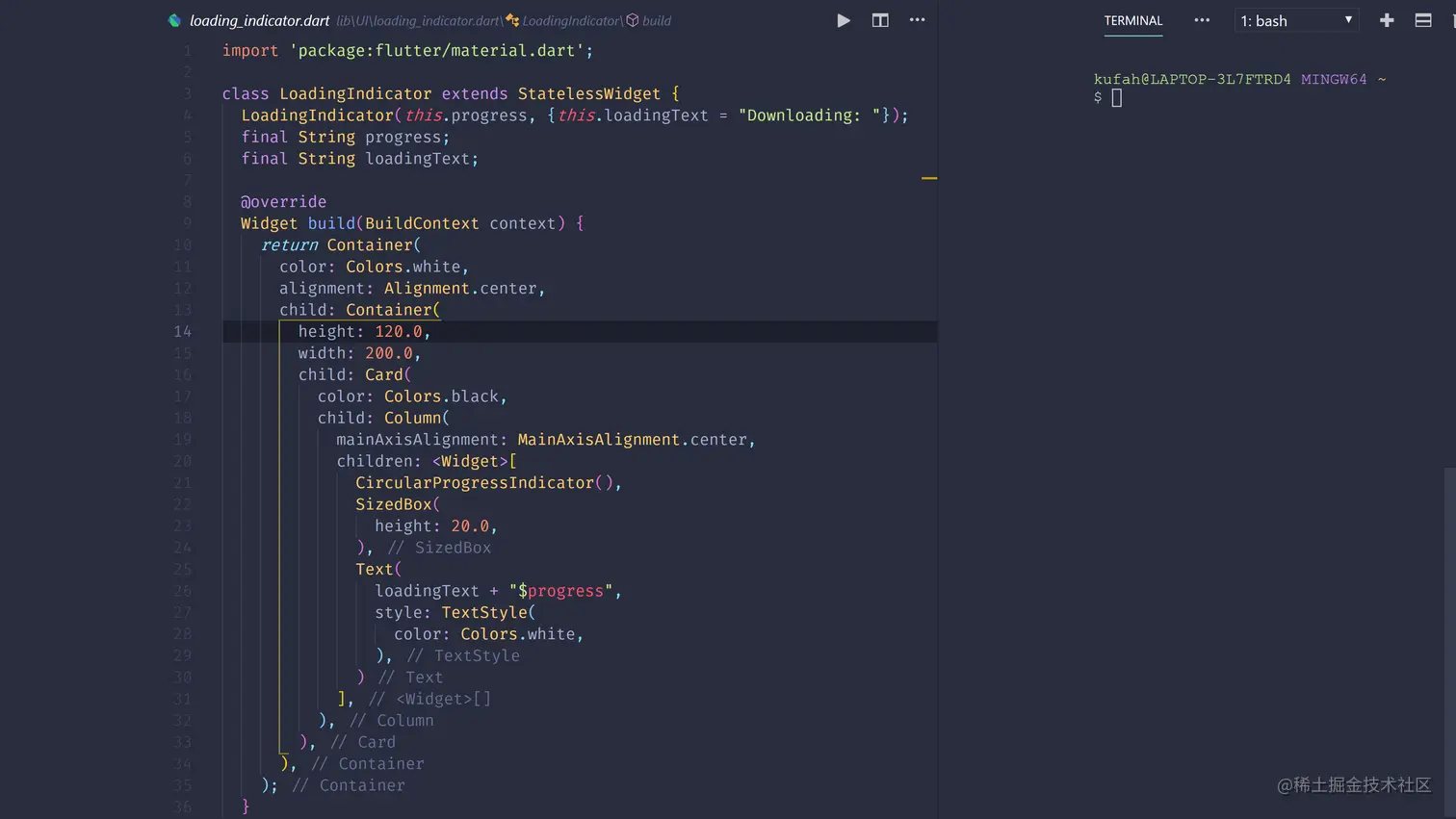This screenshot has height=819, width=1456.
Task: Open the '1: bash' terminal selector dropdown
Action: pyautogui.click(x=1296, y=20)
